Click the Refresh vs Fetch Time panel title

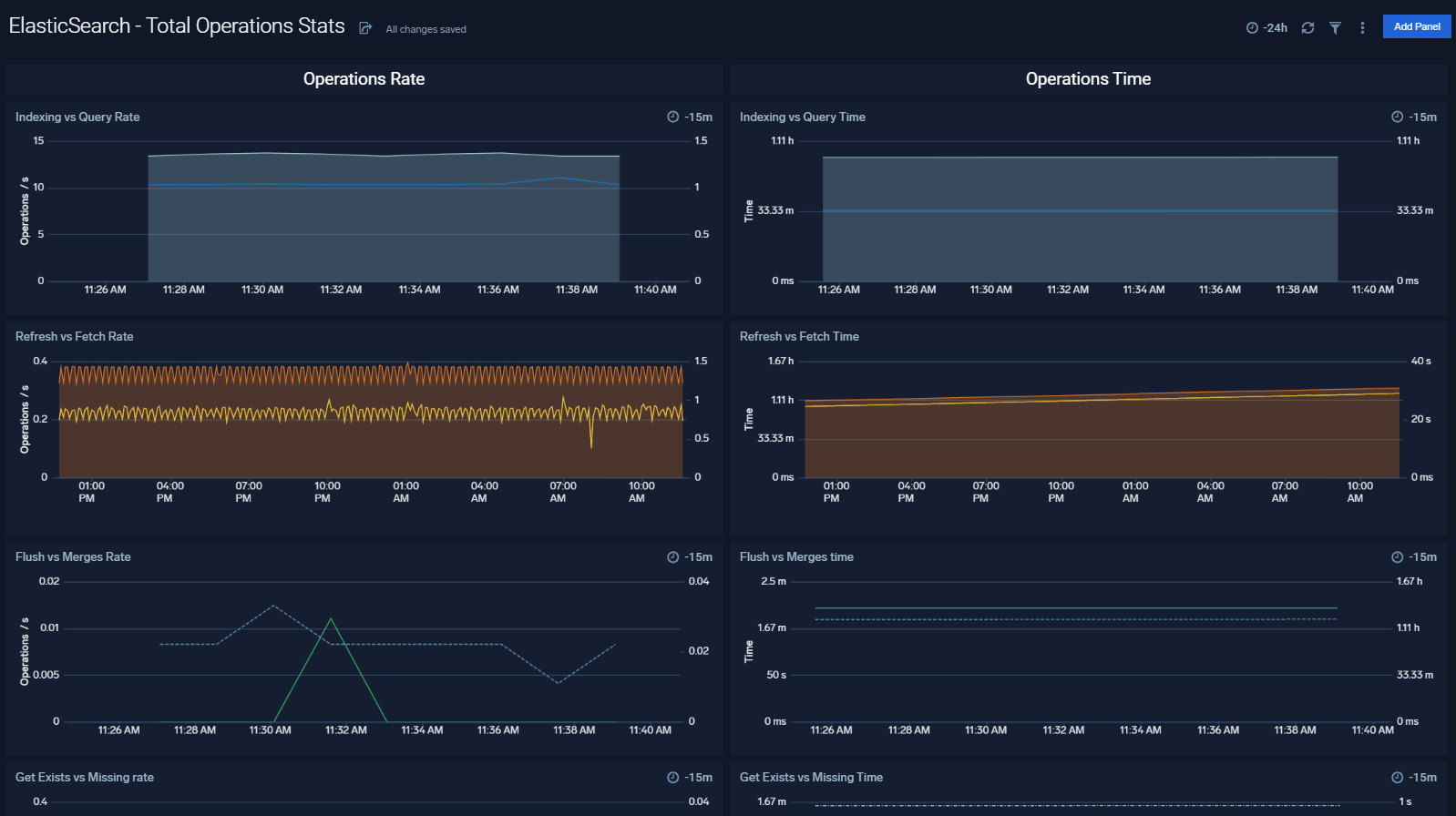tap(799, 337)
